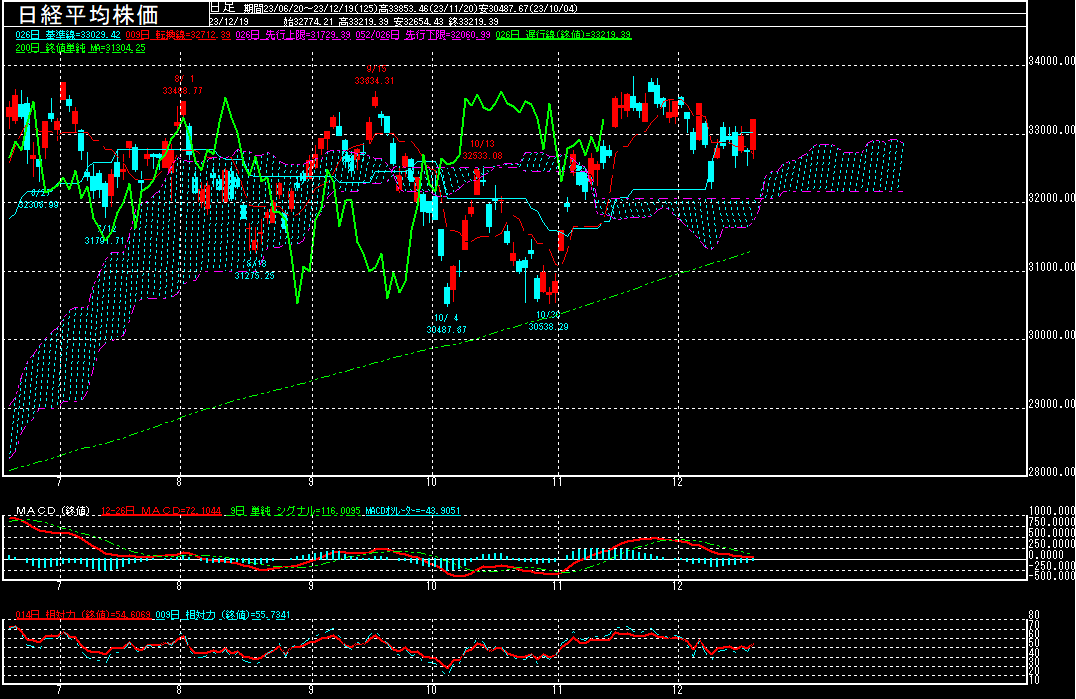Click month 7 on the price chart axis

[60, 482]
